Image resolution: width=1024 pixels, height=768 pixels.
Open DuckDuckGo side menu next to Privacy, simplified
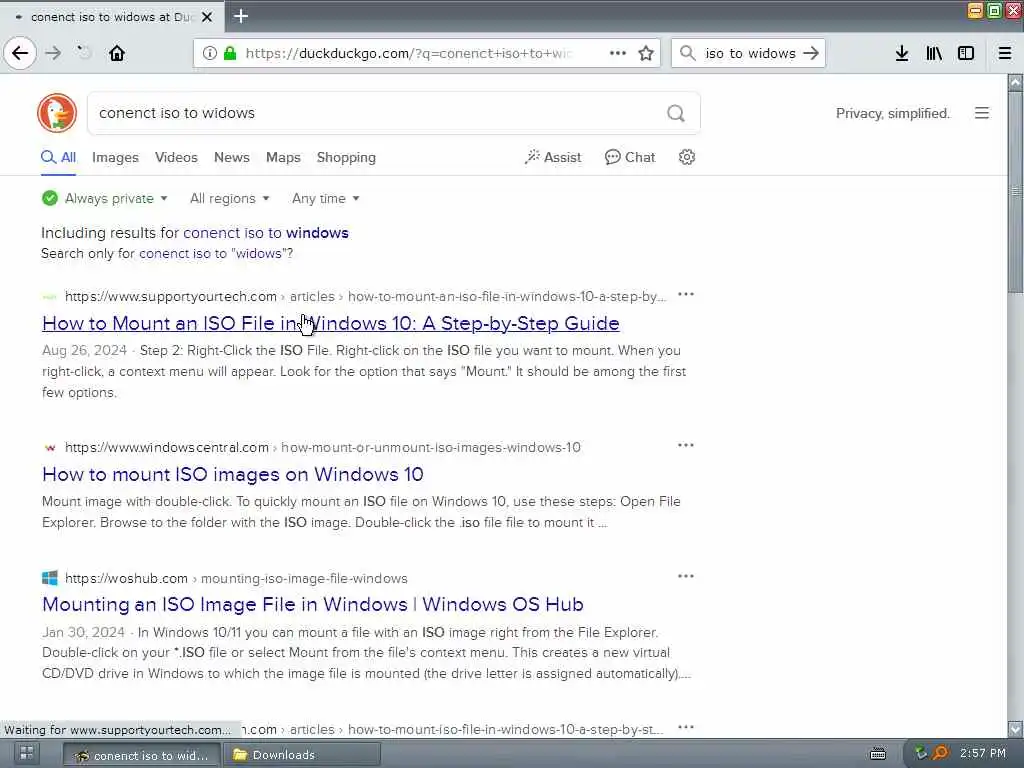pos(982,113)
